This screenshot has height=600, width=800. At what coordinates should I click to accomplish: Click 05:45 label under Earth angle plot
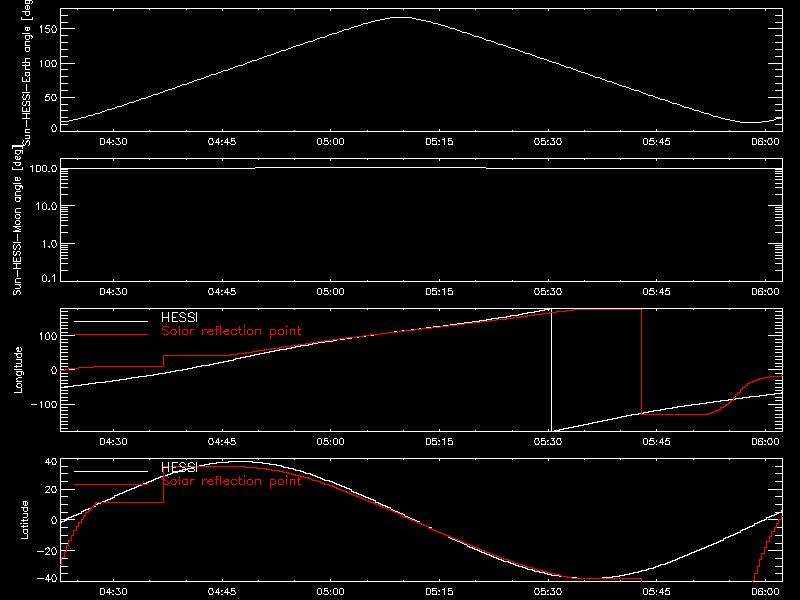pos(657,142)
